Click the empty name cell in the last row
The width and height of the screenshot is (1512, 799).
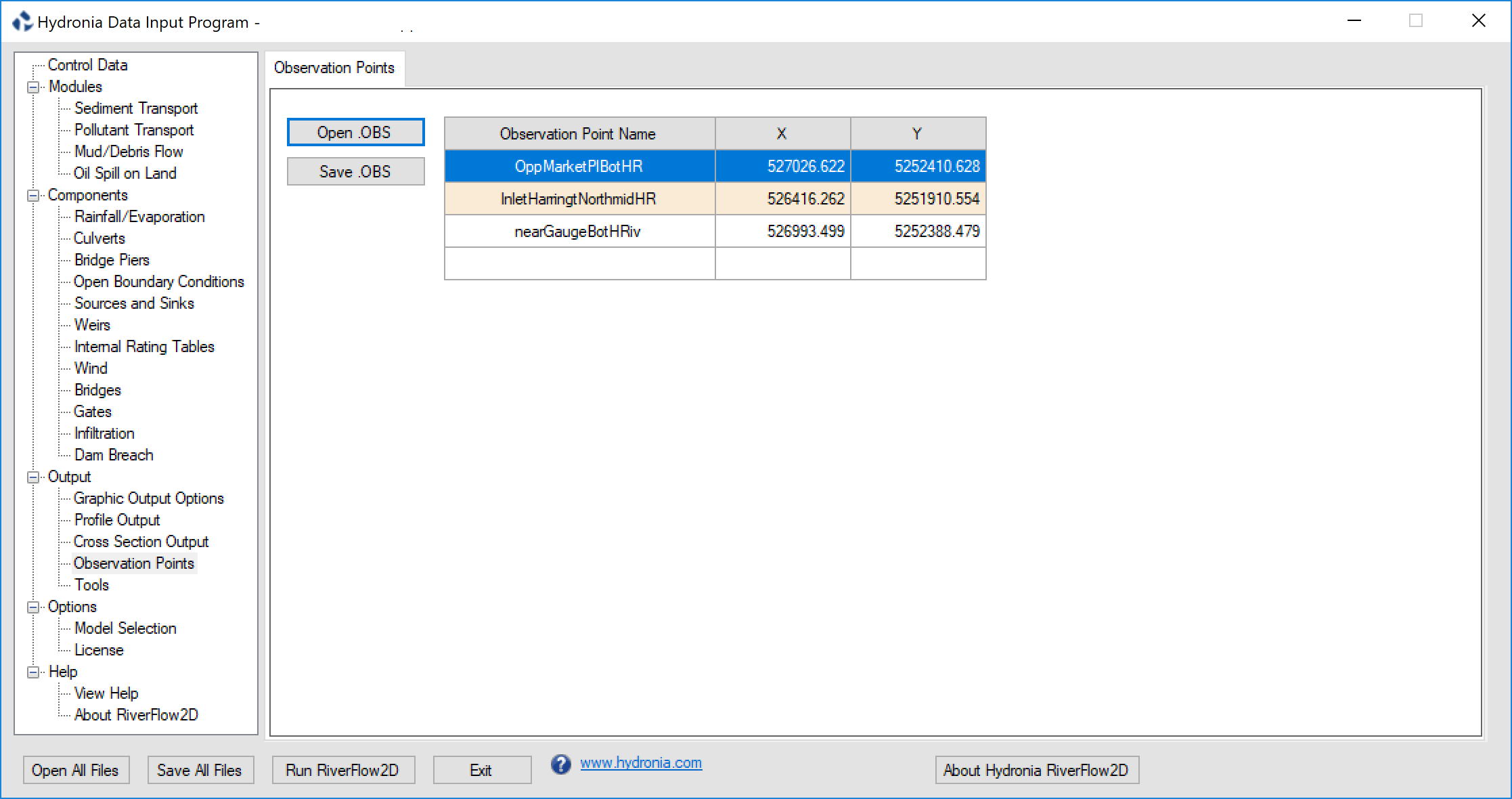pyautogui.click(x=579, y=263)
